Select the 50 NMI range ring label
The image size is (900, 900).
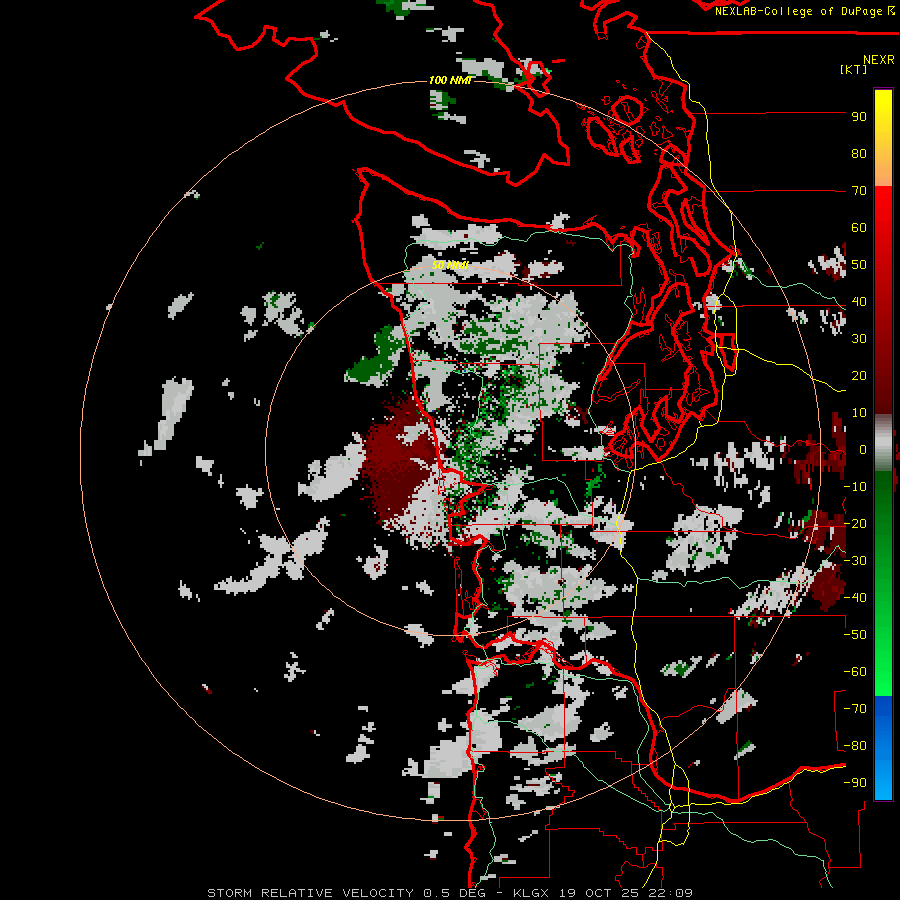(451, 265)
